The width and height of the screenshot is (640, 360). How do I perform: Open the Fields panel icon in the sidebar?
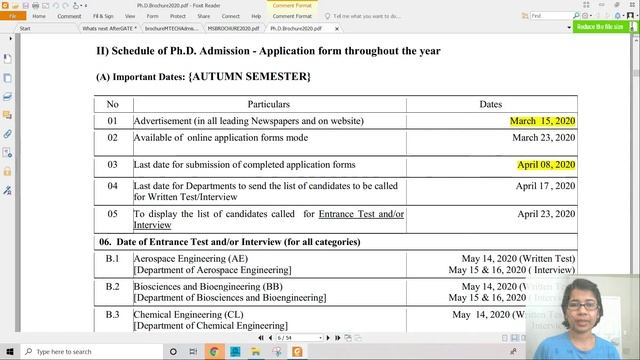click(x=7, y=153)
